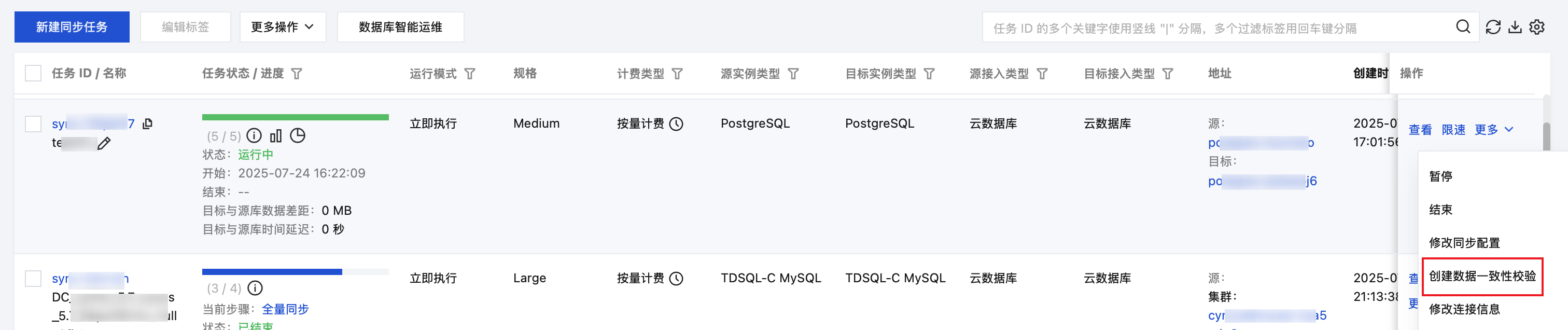Filter by task status funnel icon
The image size is (1568, 330).
[x=297, y=74]
